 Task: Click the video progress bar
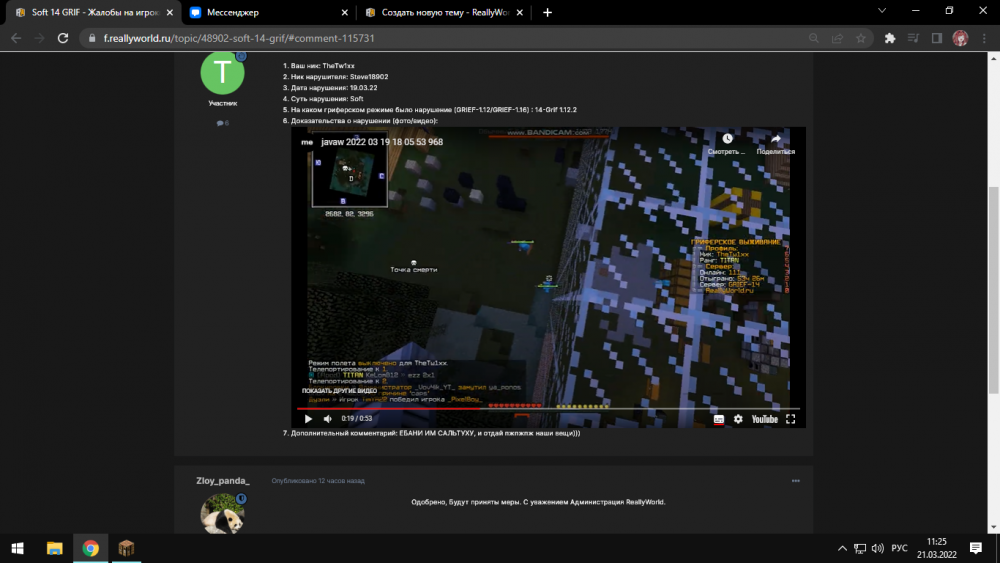(548, 408)
